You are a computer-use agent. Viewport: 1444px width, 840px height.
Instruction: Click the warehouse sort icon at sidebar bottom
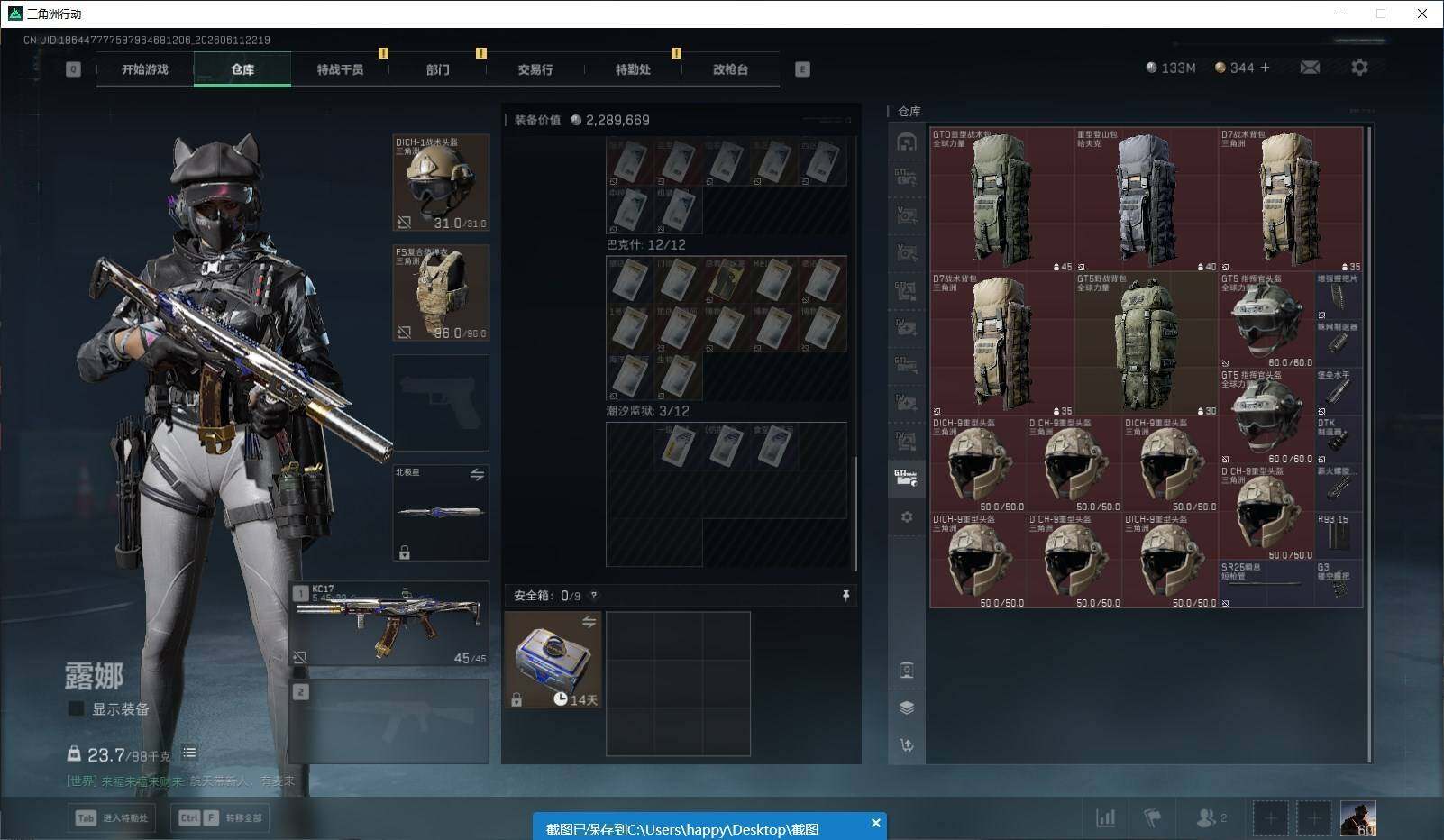907,745
